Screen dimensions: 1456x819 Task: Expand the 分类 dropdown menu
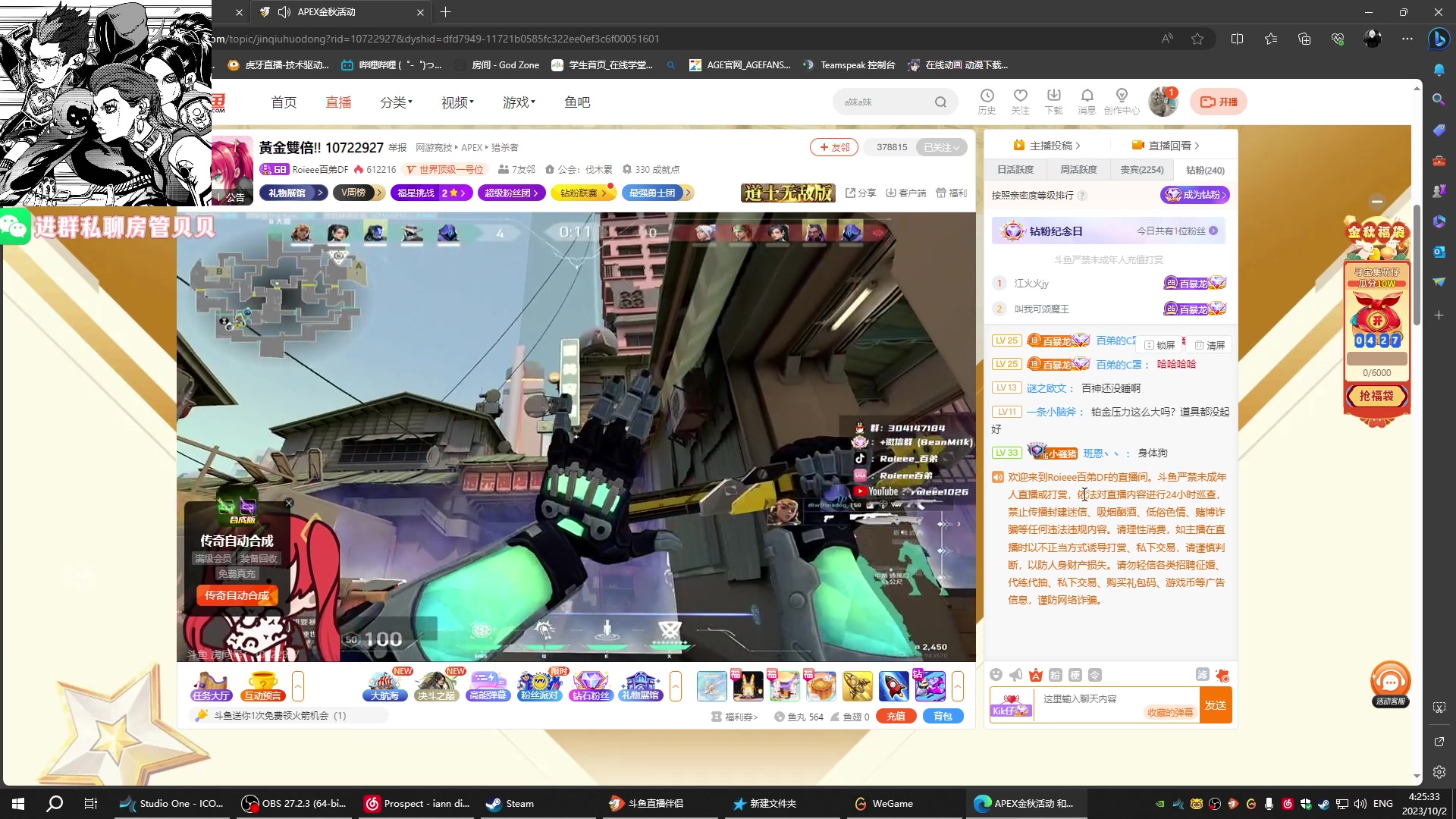396,102
